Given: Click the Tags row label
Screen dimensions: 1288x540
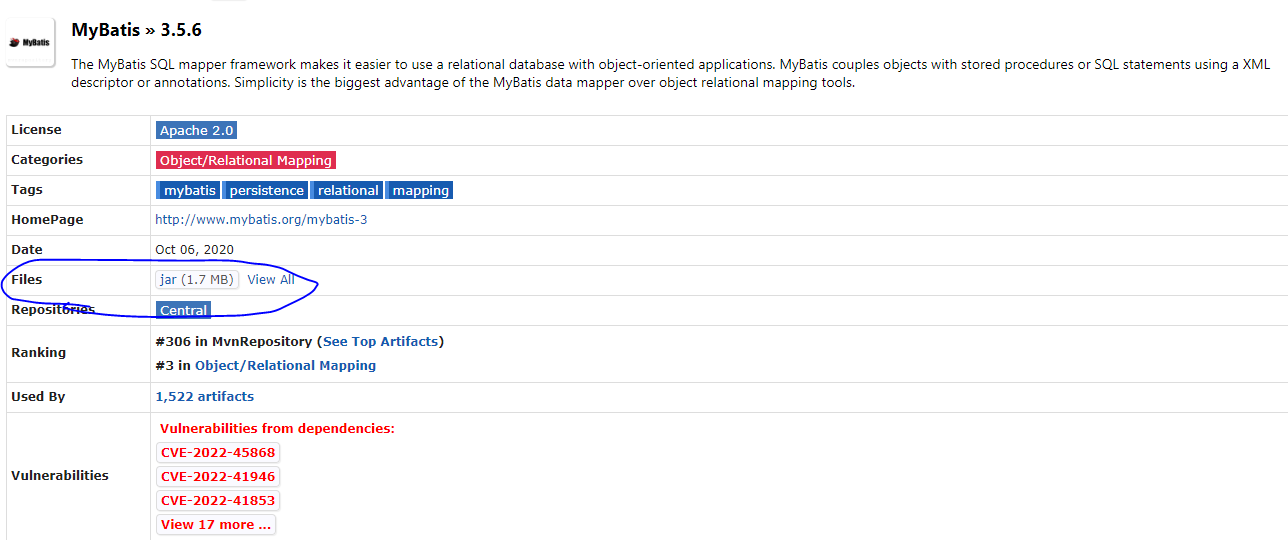Looking at the screenshot, I should pos(27,189).
